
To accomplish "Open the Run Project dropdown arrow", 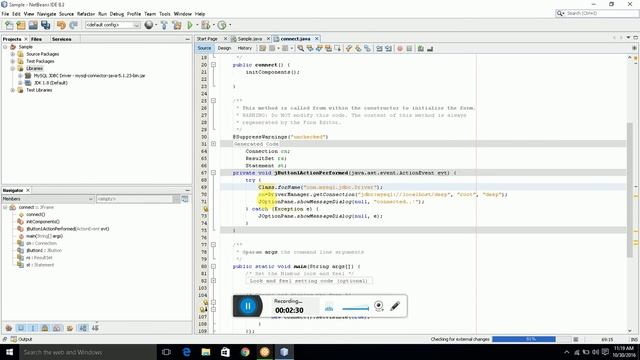I will pyautogui.click(x=197, y=25).
